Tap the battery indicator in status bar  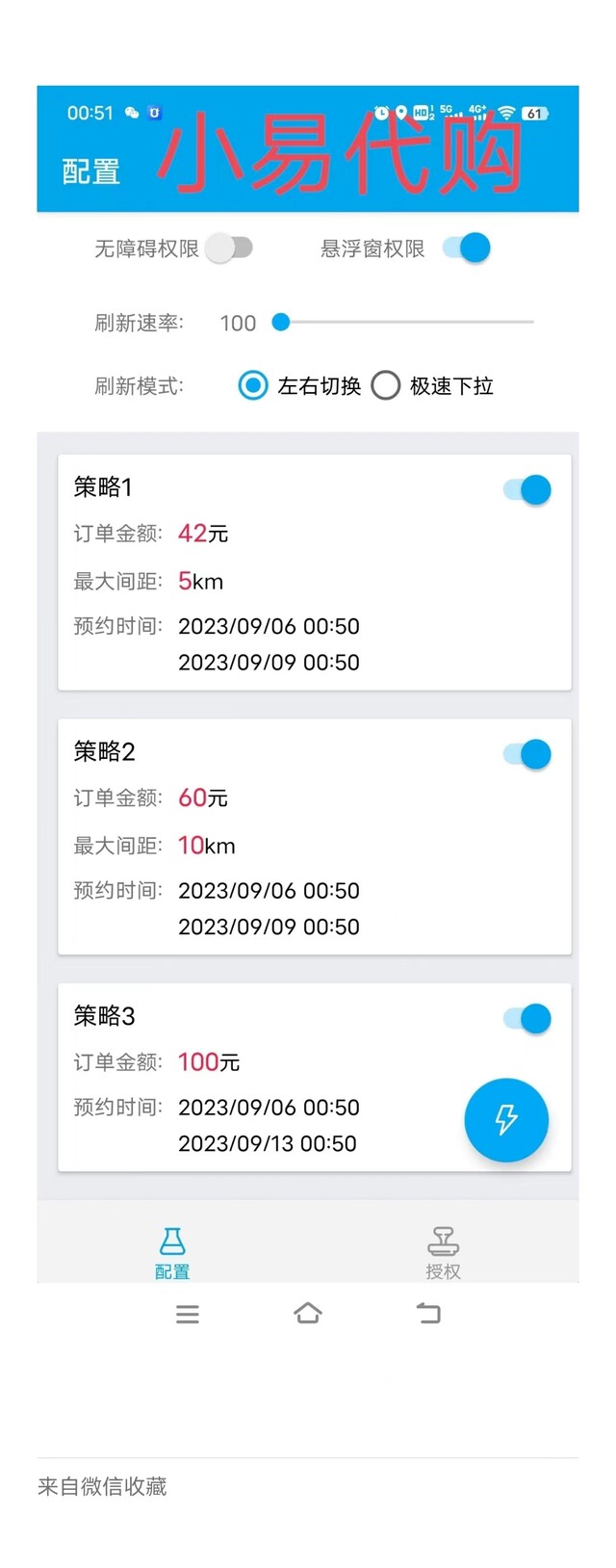click(x=534, y=113)
